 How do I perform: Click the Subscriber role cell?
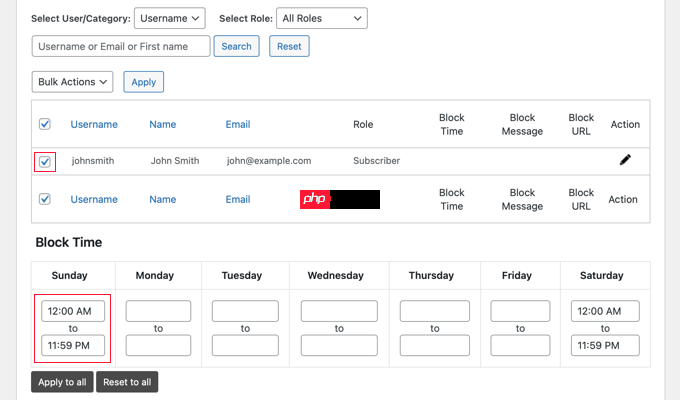(376, 161)
